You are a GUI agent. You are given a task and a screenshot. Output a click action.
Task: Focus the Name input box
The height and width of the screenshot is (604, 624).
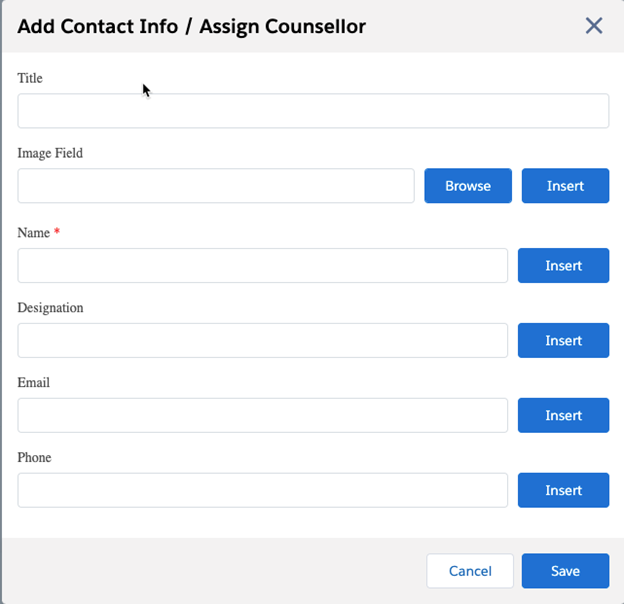(263, 266)
